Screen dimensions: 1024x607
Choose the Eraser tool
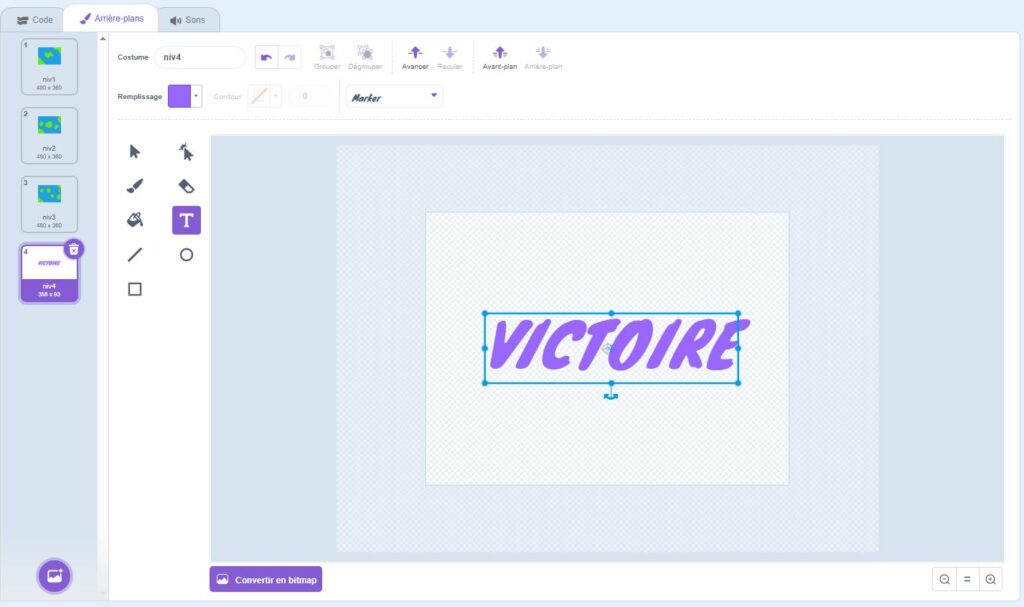tap(186, 186)
